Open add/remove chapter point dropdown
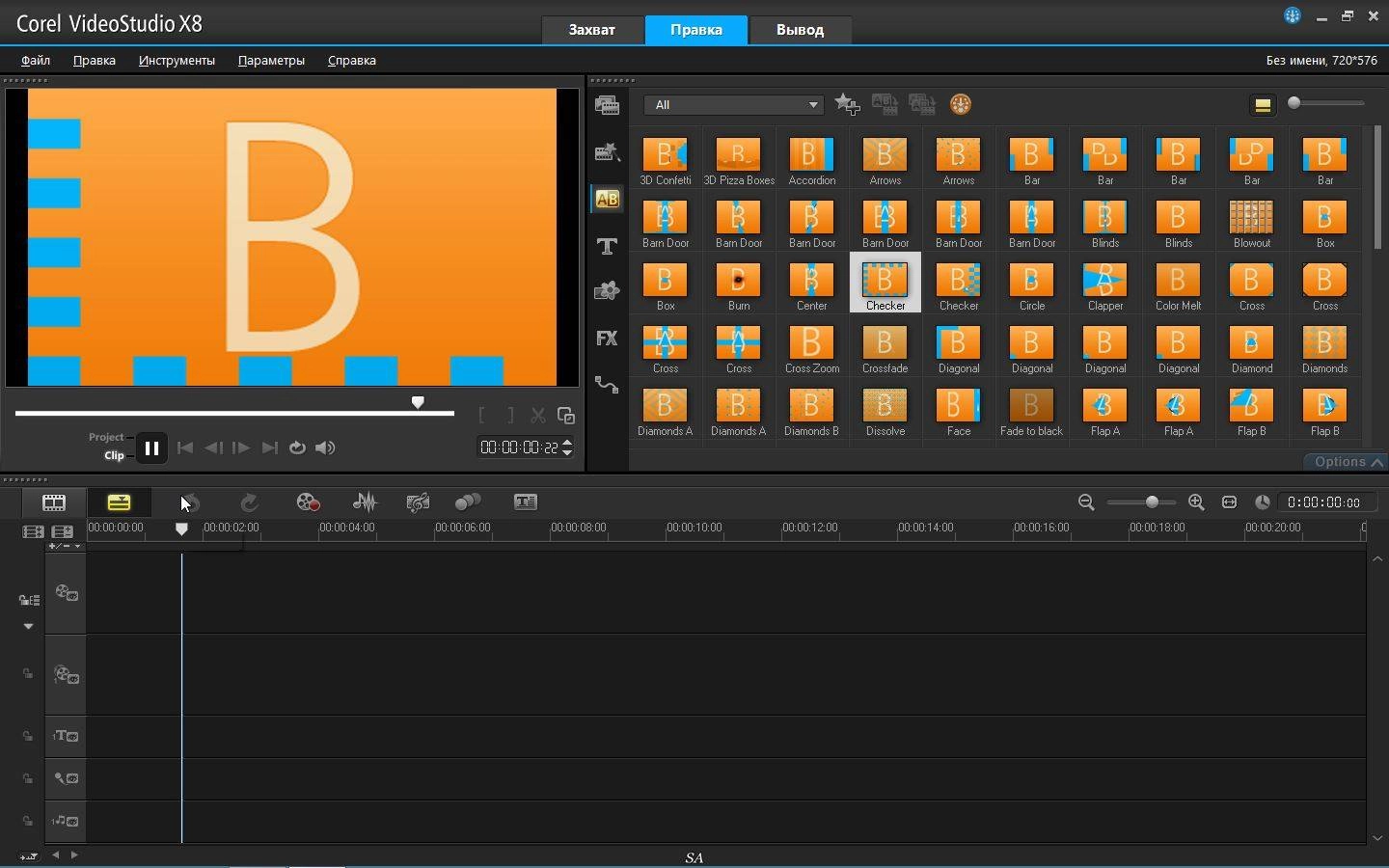Viewport: 1389px width, 868px height. pos(65,546)
